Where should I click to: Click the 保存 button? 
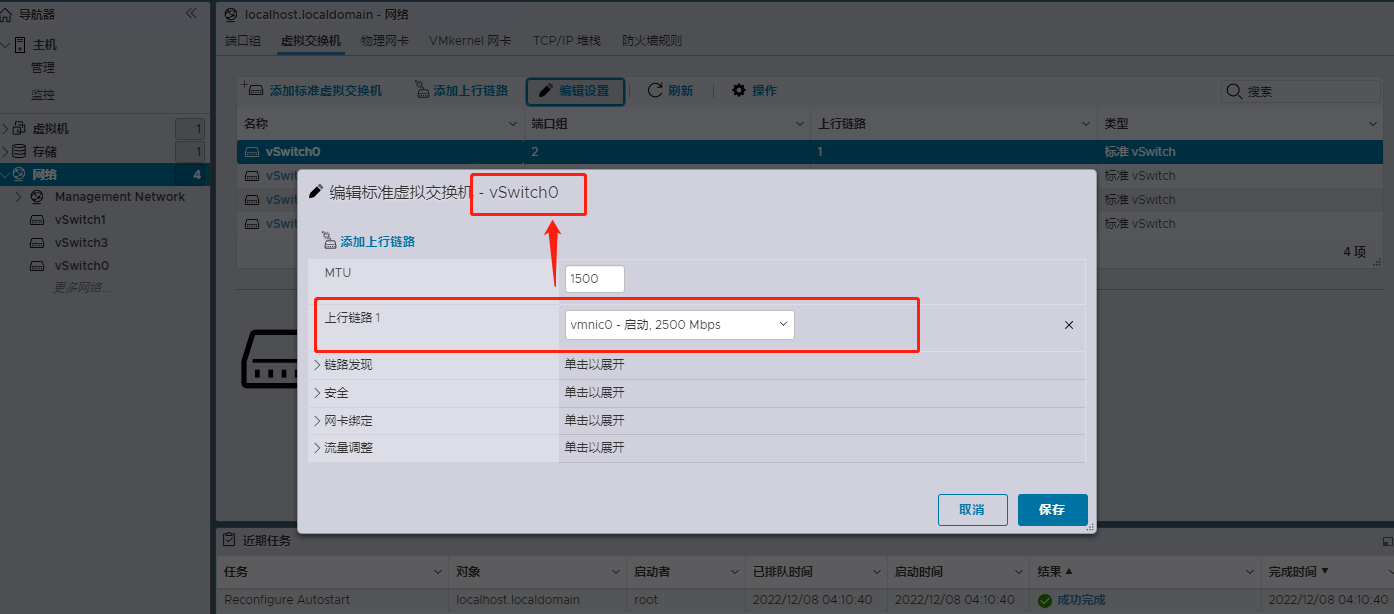(1052, 509)
